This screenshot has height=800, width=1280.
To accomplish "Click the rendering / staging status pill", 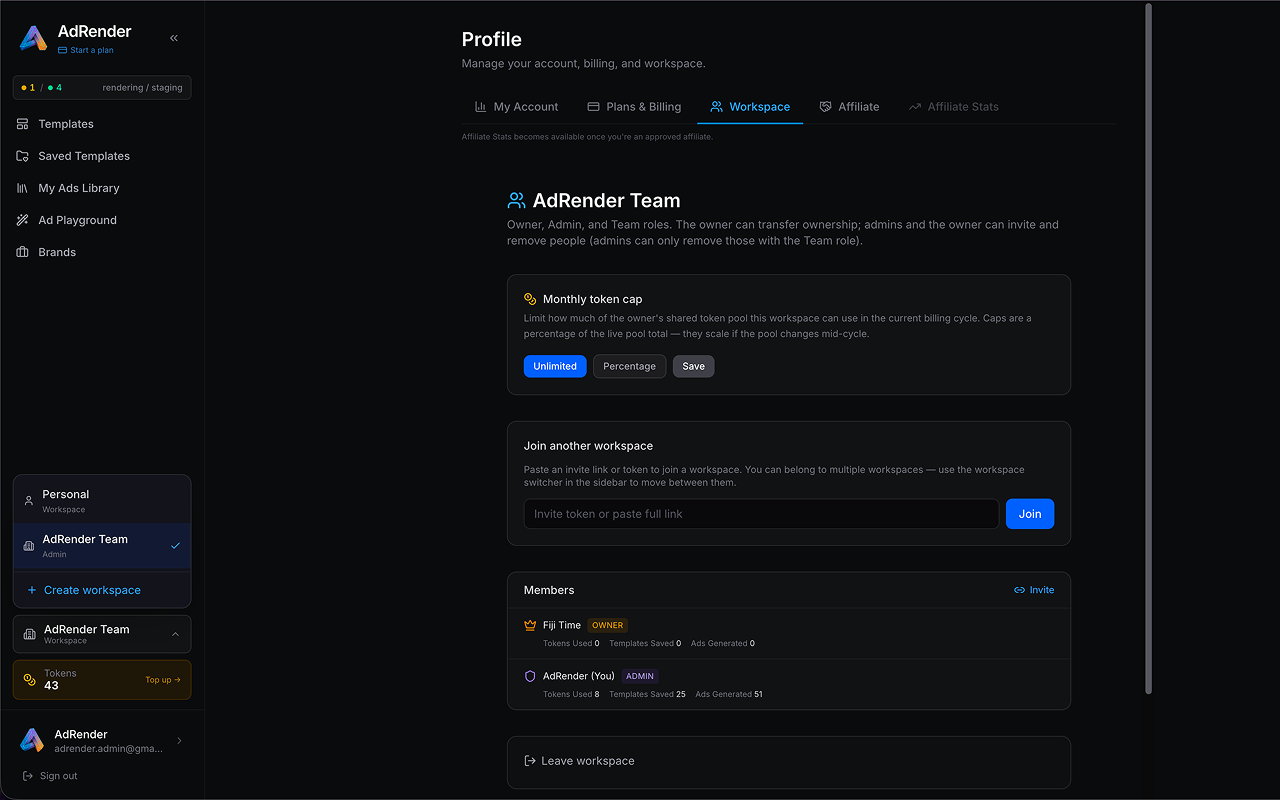I will coord(102,88).
